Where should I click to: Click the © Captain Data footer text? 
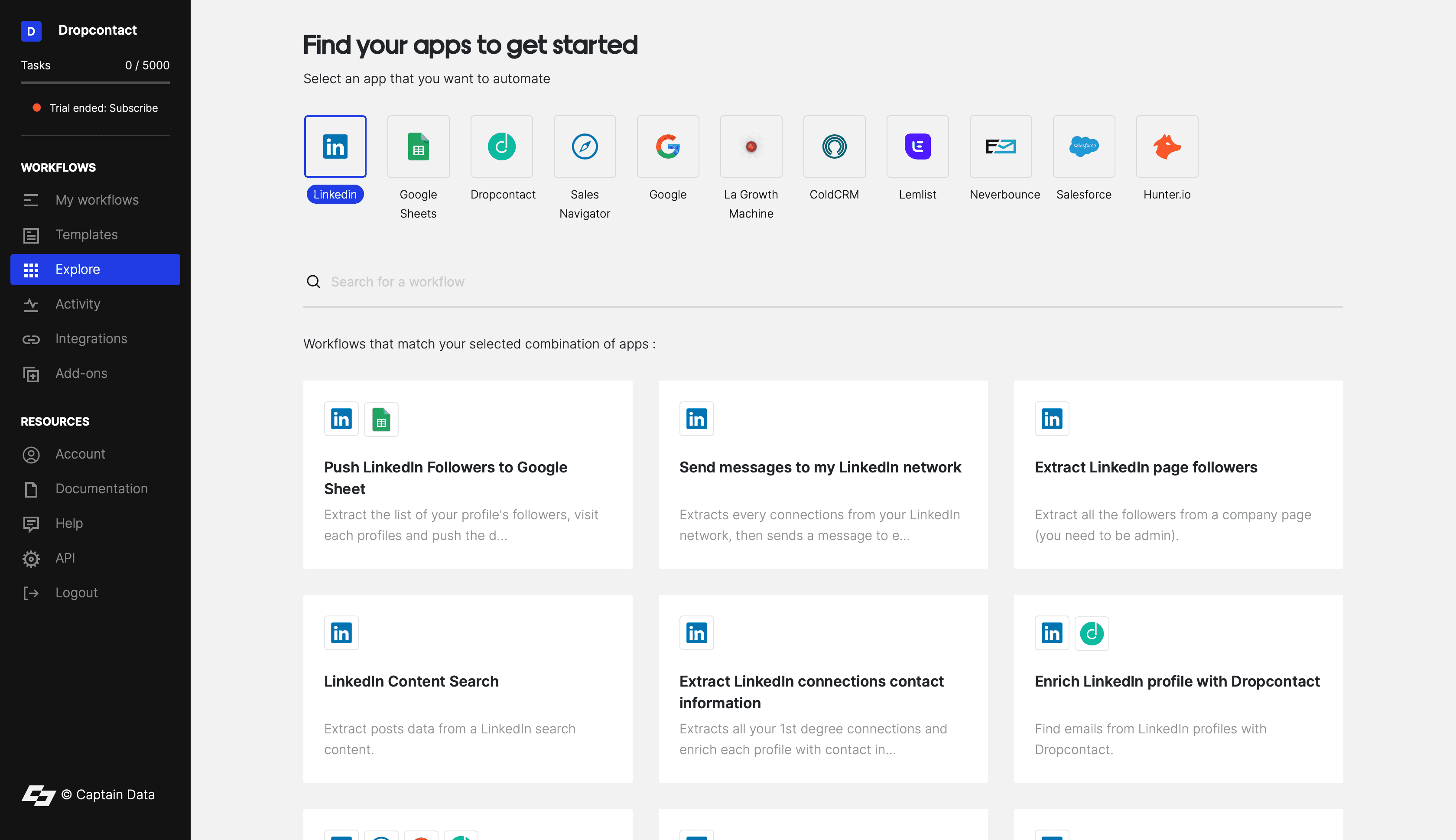108,794
